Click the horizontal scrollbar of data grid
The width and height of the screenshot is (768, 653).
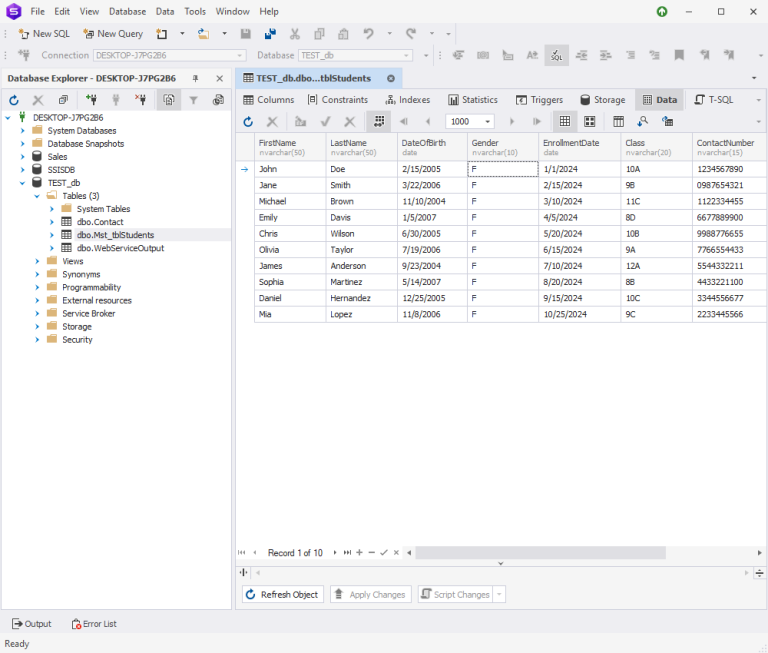click(540, 553)
